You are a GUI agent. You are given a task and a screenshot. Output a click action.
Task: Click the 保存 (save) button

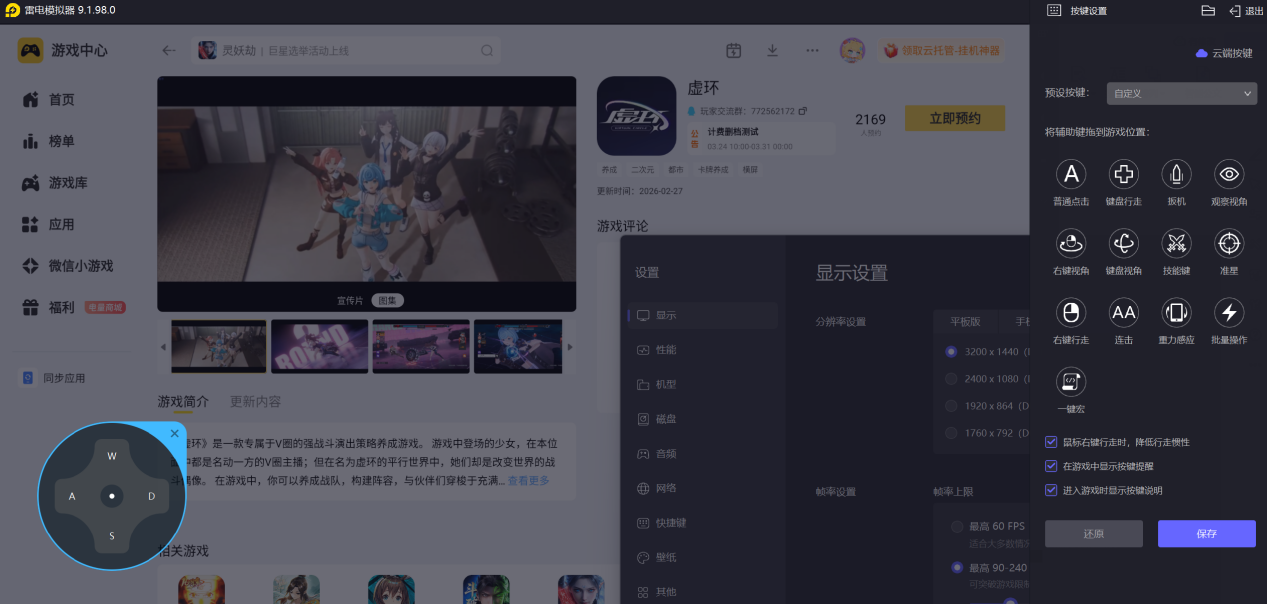1206,534
